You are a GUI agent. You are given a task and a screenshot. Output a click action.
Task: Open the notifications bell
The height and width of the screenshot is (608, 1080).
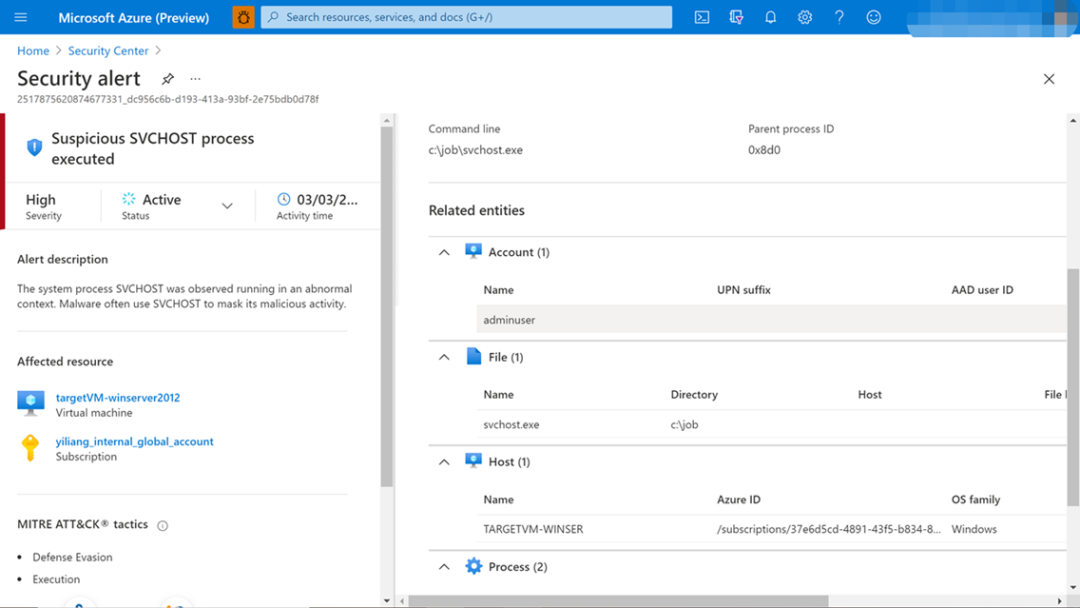pos(771,17)
